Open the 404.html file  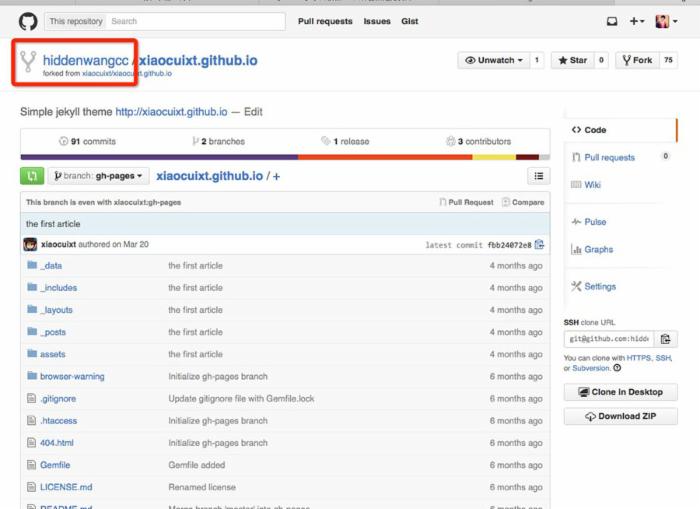[x=57, y=443]
